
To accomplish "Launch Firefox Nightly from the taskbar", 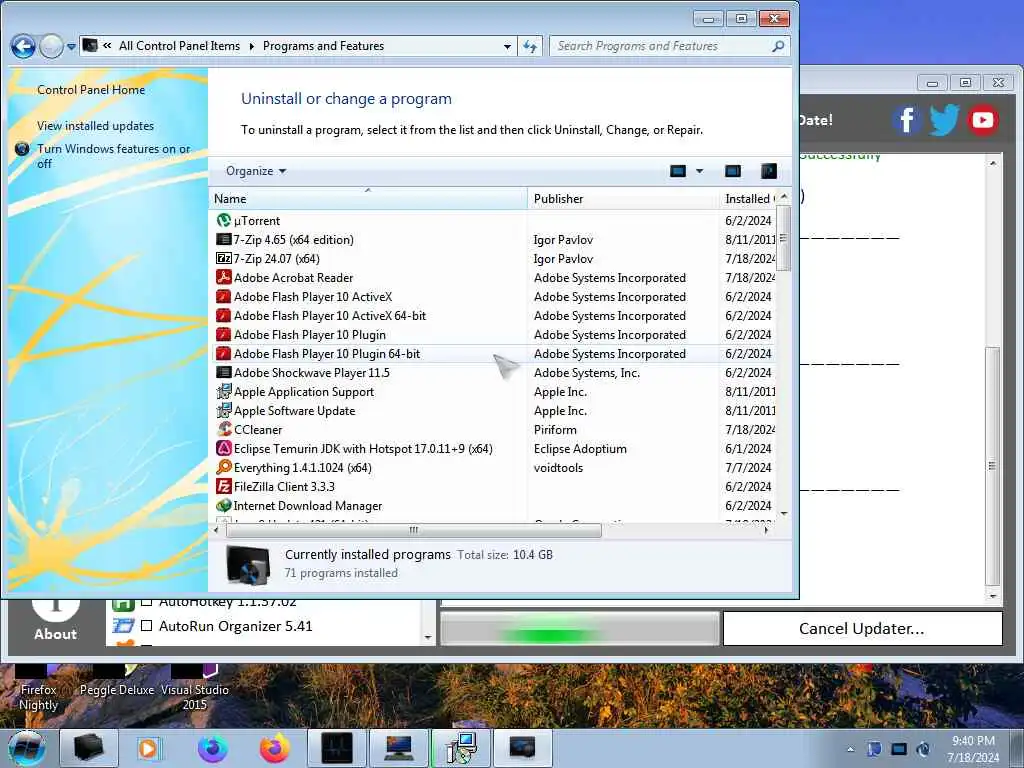I will [212, 748].
